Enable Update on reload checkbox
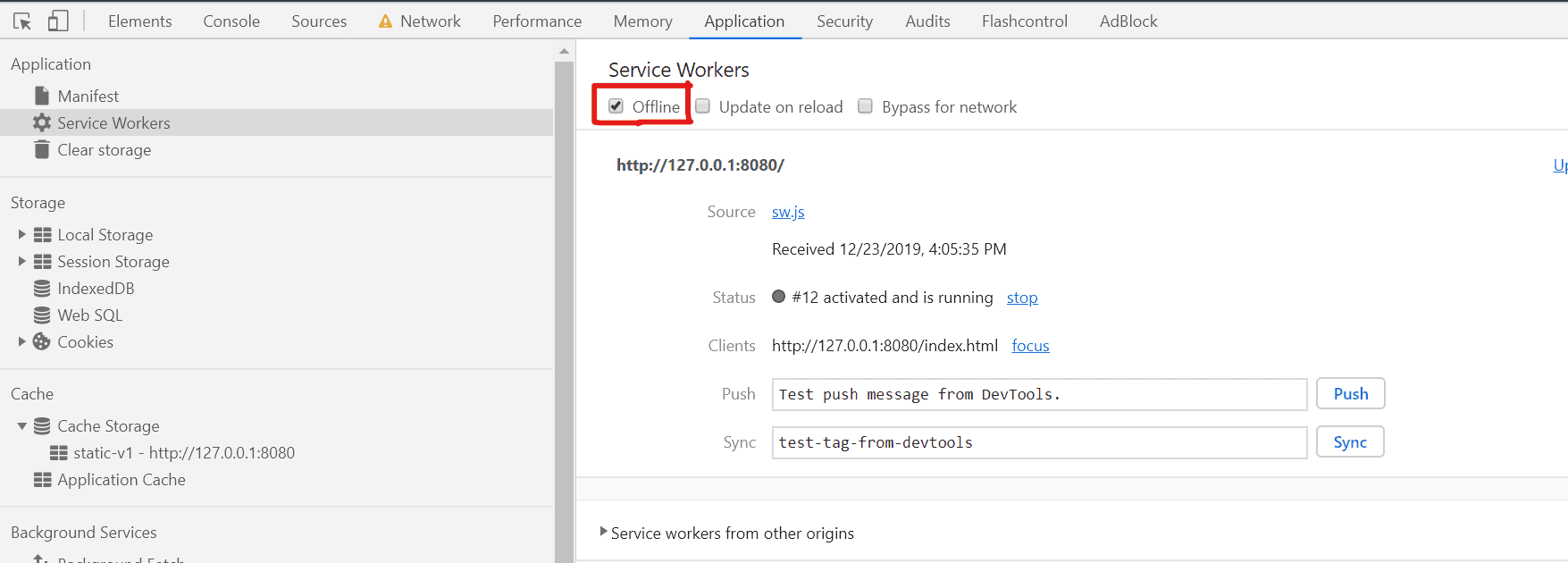This screenshot has height=563, width=1568. point(703,106)
